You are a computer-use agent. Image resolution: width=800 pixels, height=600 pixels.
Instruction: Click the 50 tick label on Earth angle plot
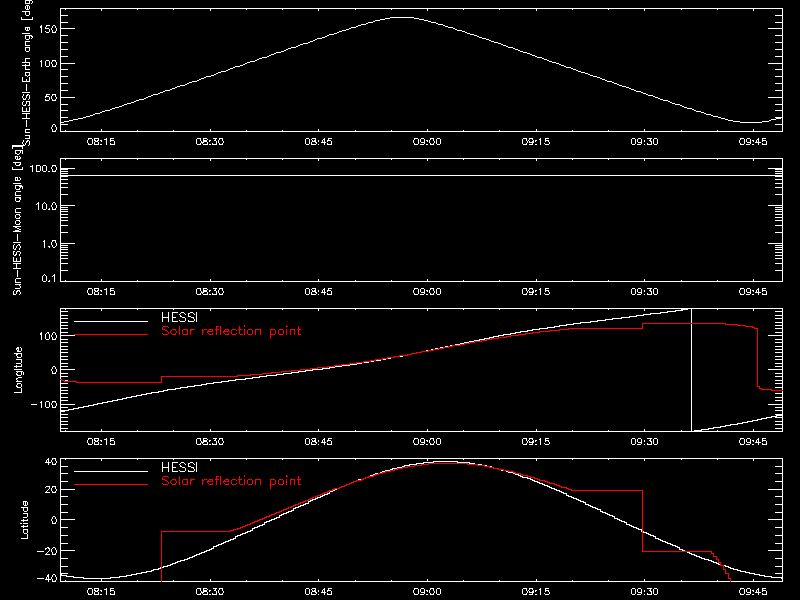[51, 97]
